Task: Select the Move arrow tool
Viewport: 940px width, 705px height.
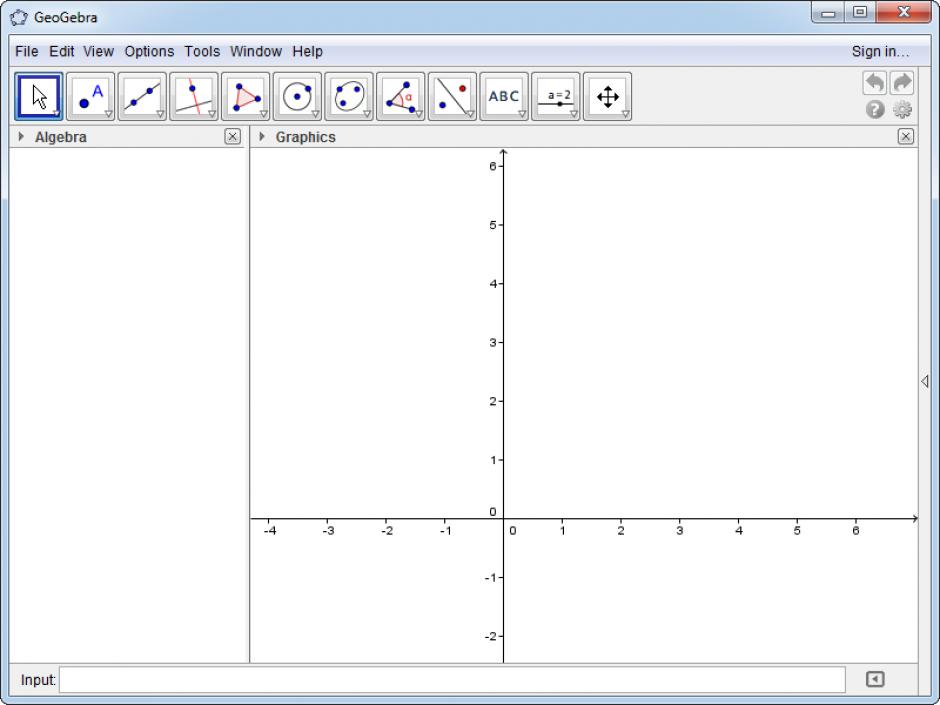Action: tap(40, 96)
